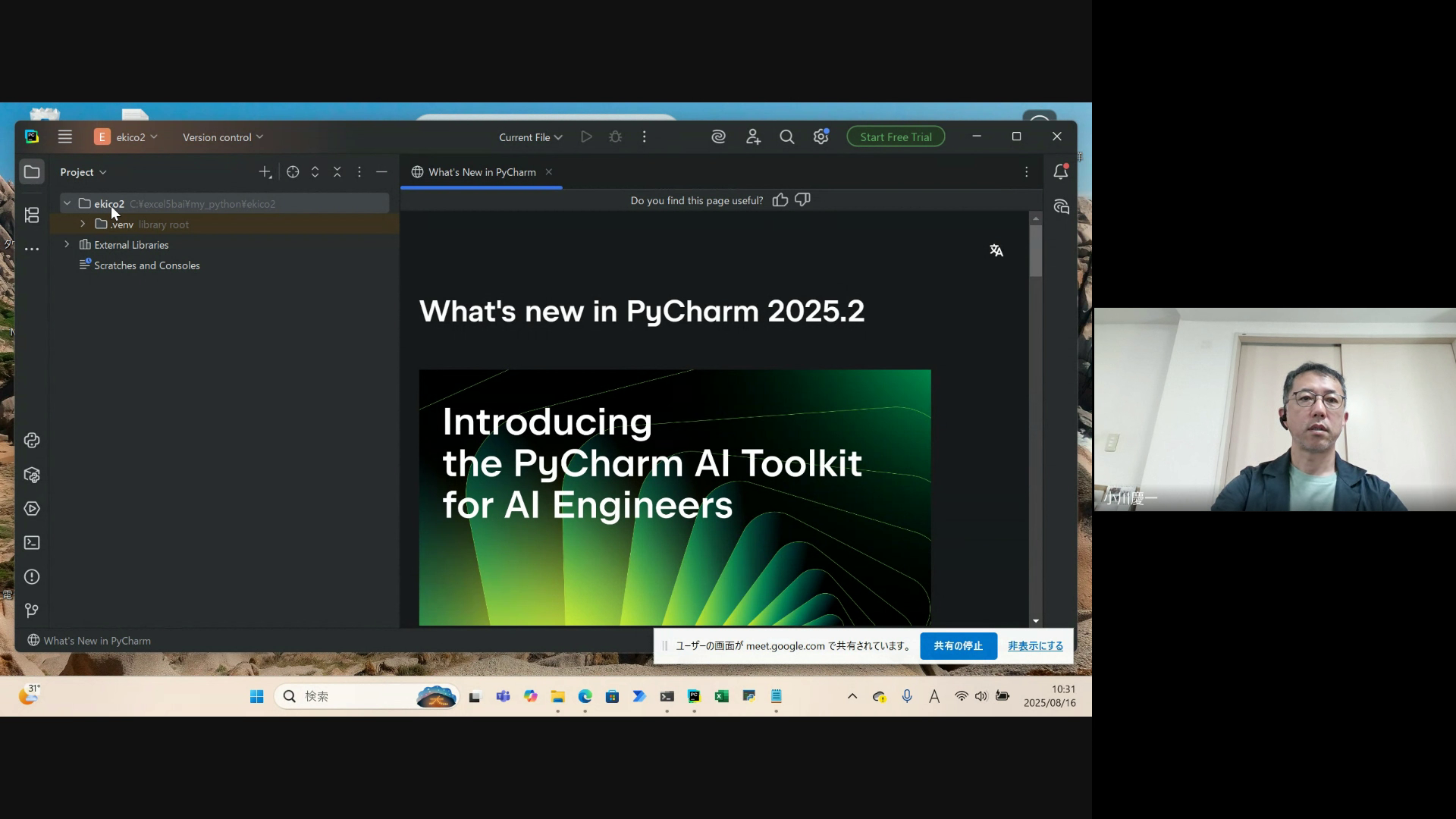Open the Python Console tool window
The height and width of the screenshot is (819, 1456).
(x=32, y=441)
